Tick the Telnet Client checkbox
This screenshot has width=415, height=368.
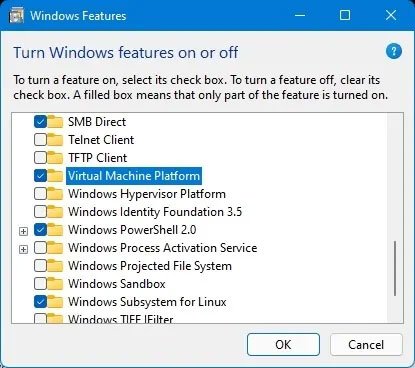pyautogui.click(x=40, y=140)
